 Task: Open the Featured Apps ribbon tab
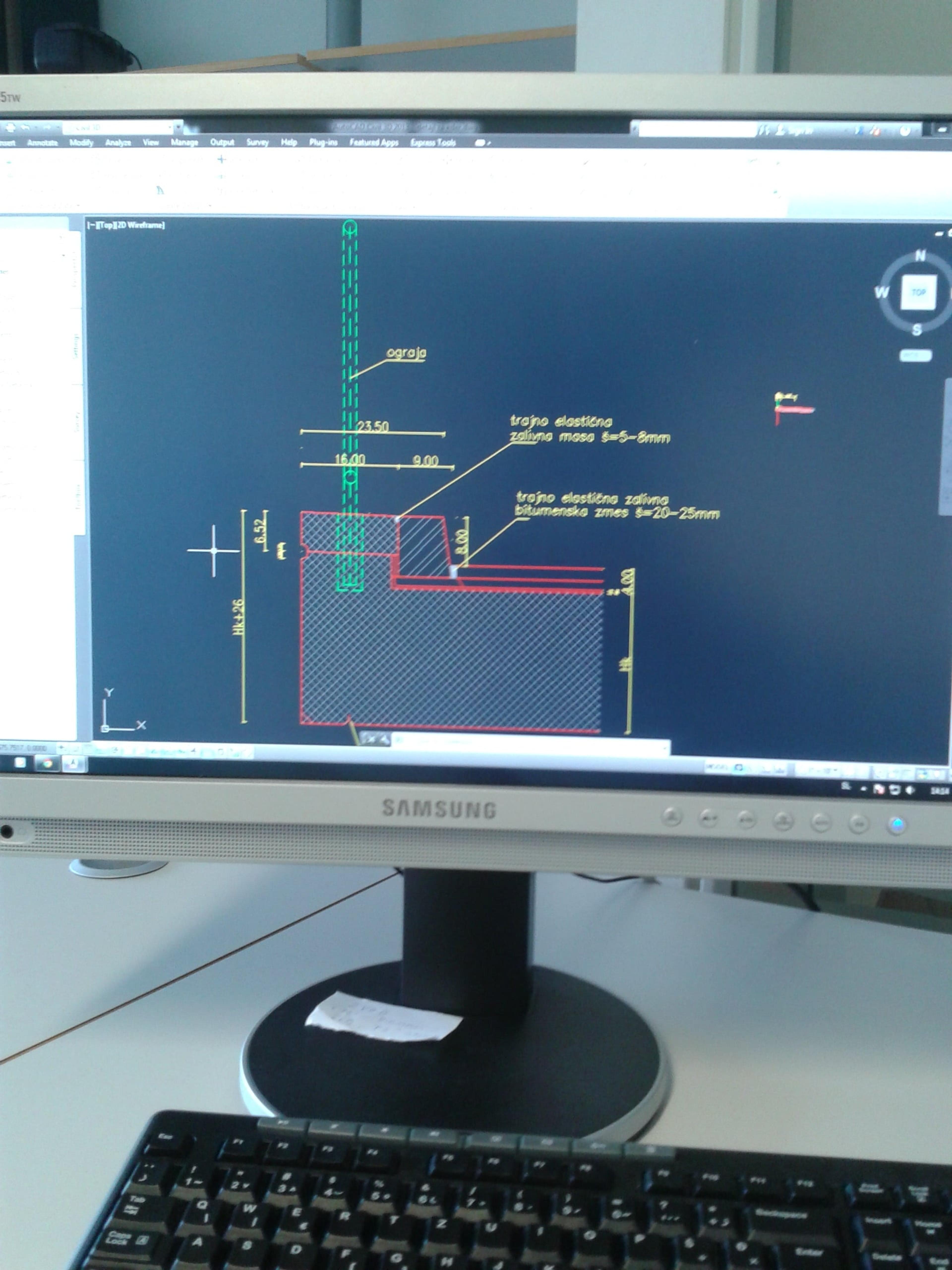(374, 142)
